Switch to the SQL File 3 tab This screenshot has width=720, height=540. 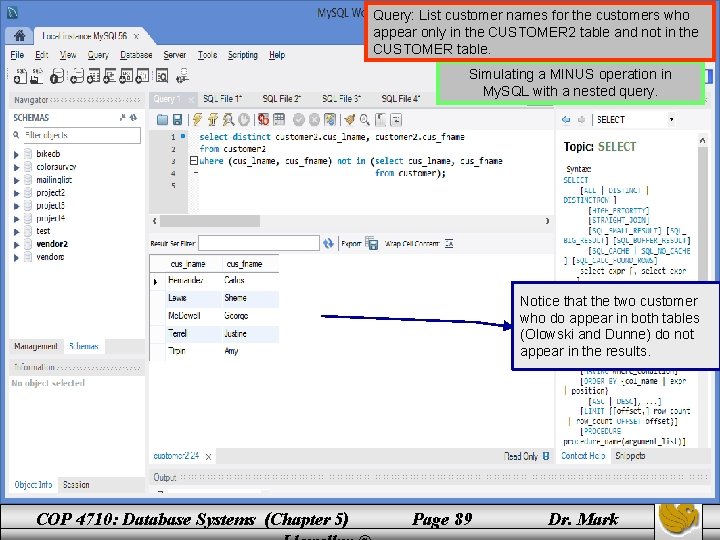[x=341, y=99]
